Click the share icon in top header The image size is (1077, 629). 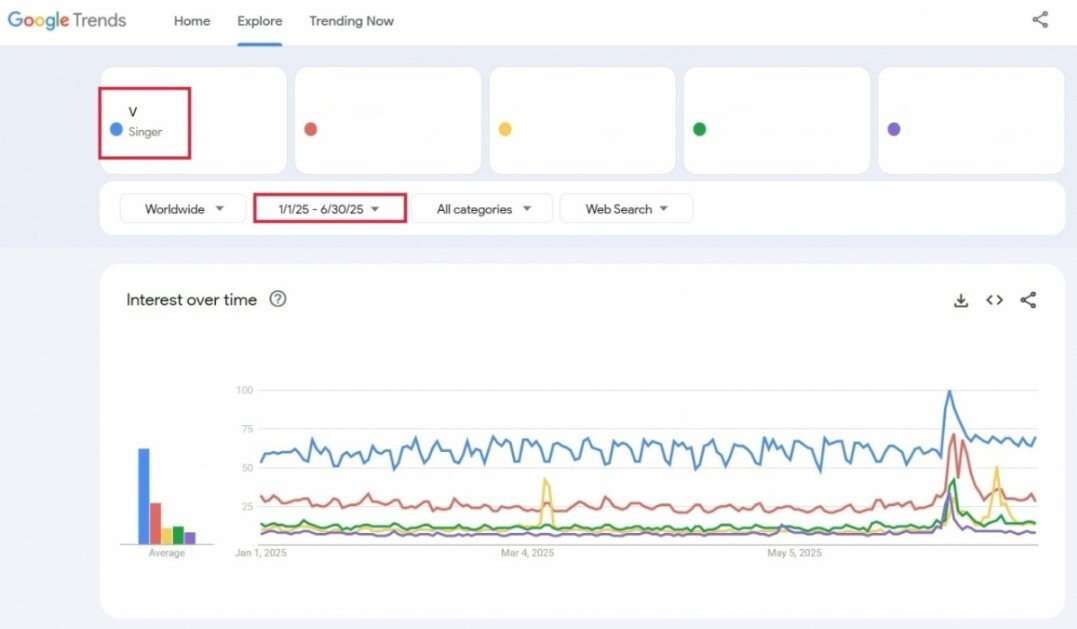pos(1040,20)
